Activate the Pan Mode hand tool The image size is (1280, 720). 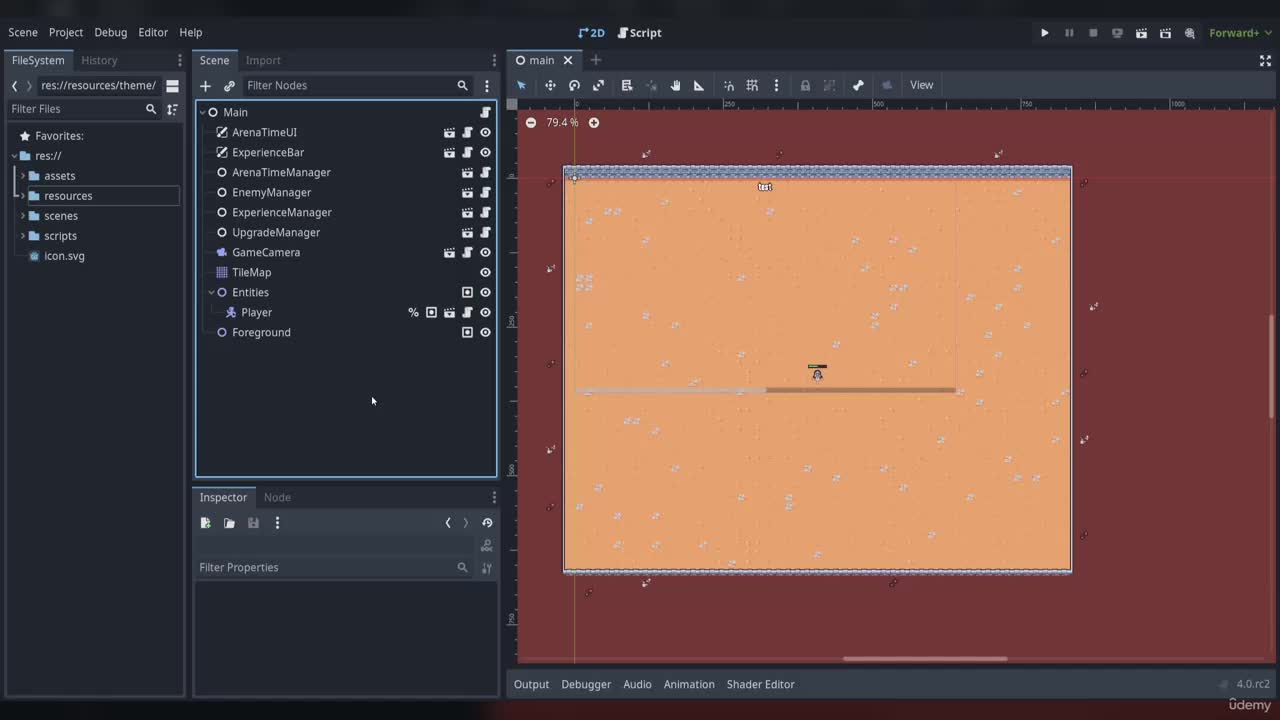(675, 85)
